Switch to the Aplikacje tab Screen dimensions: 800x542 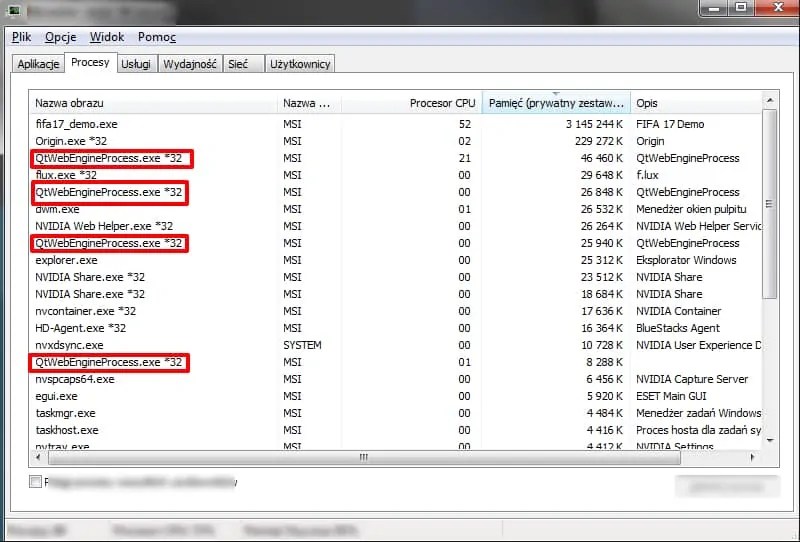tap(38, 64)
